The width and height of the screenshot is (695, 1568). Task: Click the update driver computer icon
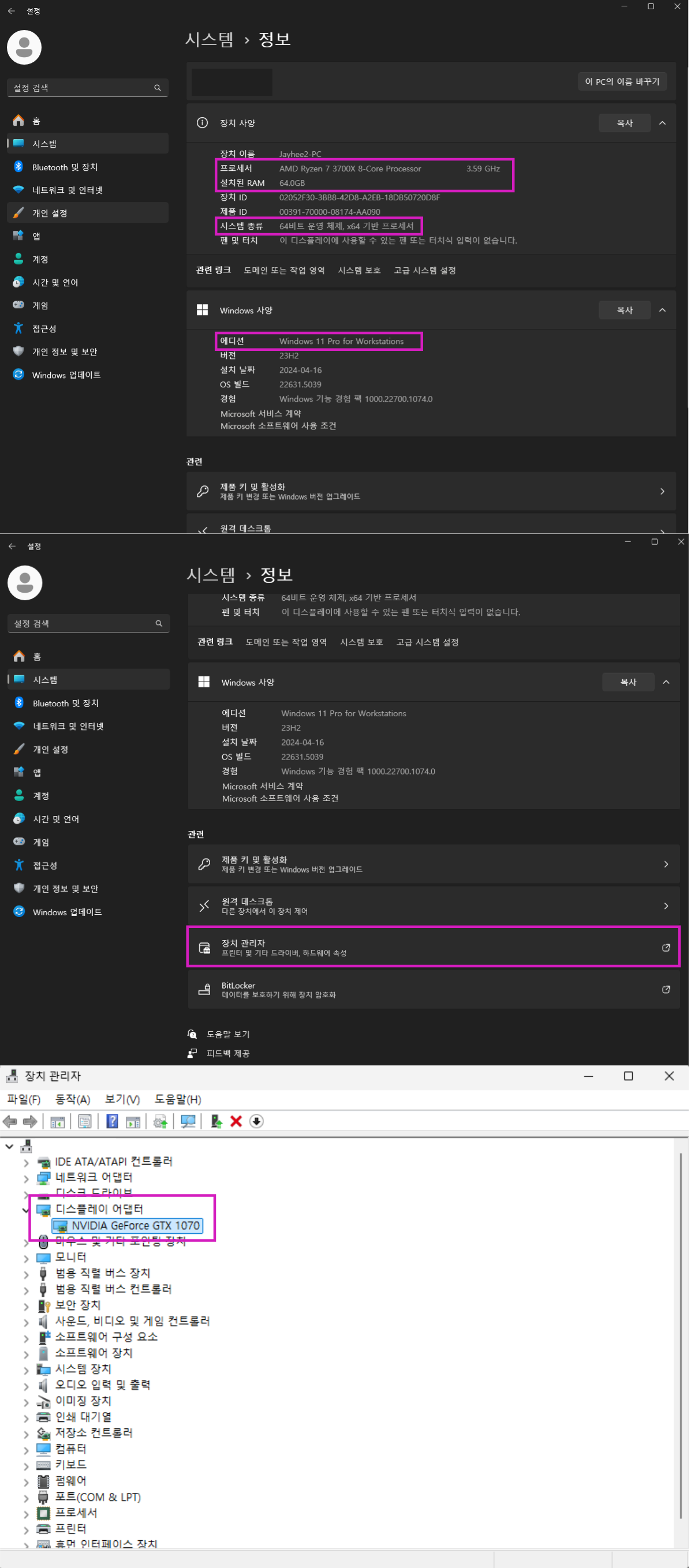(x=216, y=1121)
